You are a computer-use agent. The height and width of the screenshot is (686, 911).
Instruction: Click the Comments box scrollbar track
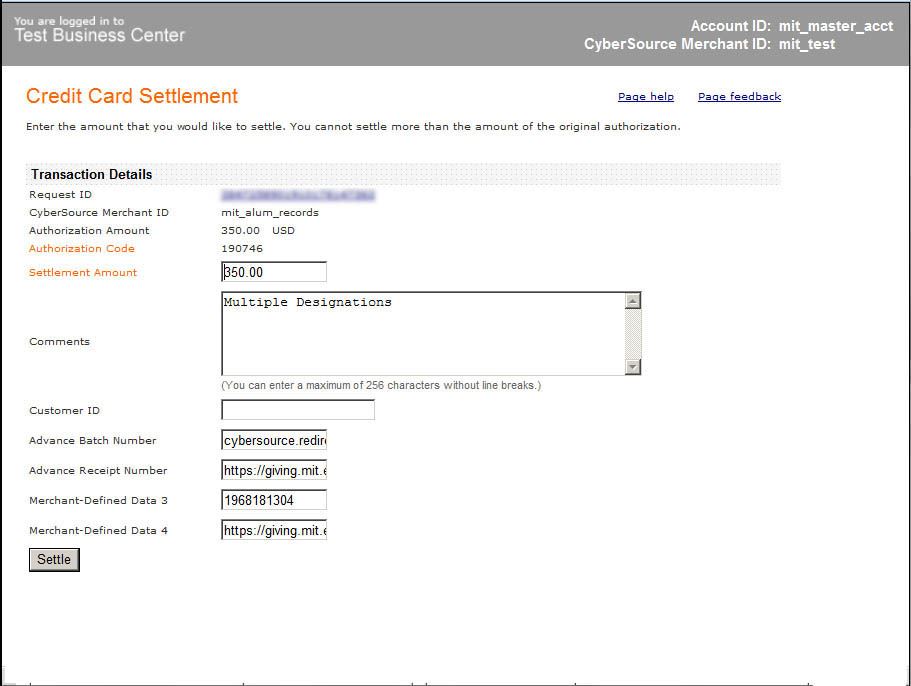click(632, 334)
